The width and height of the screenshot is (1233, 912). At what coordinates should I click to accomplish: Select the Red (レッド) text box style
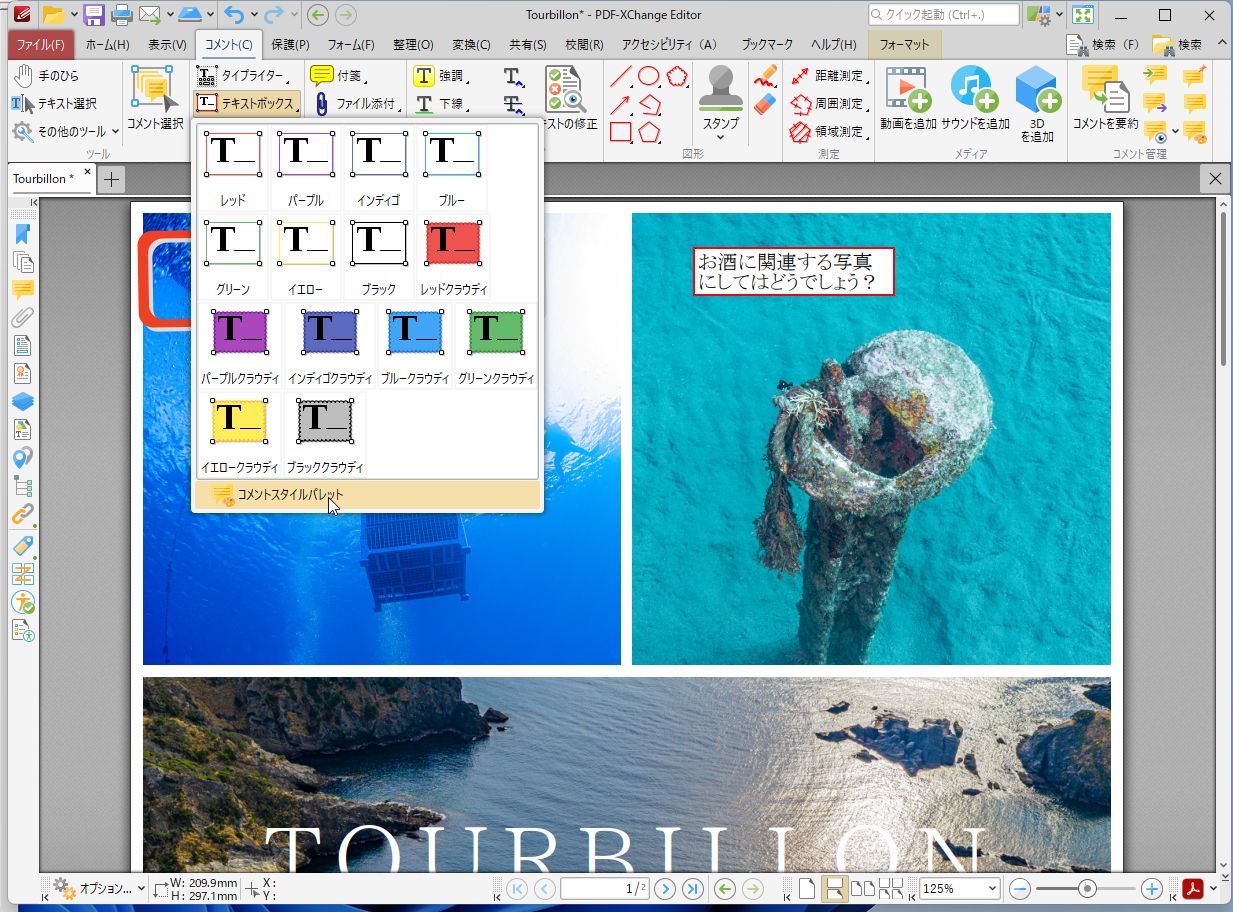(233, 167)
